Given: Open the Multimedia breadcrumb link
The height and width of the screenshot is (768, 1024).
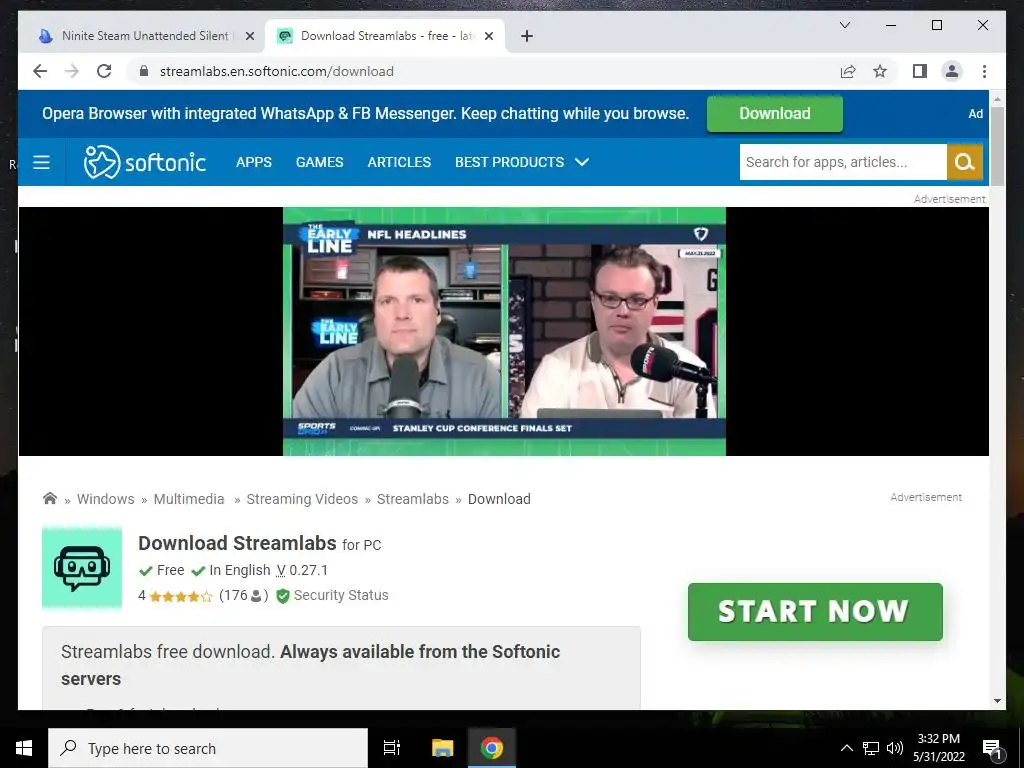Looking at the screenshot, I should coord(189,499).
